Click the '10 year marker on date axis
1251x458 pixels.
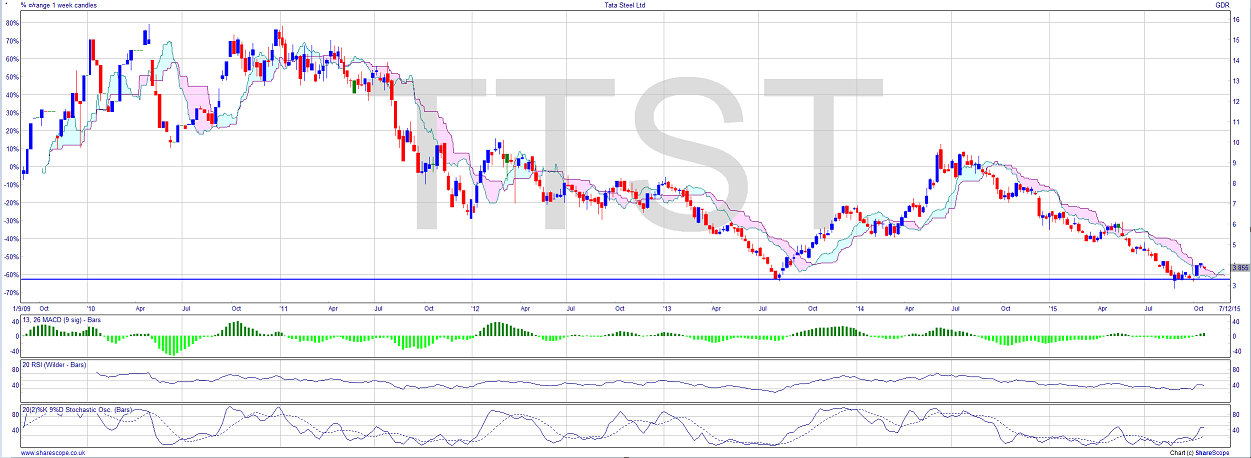pyautogui.click(x=89, y=309)
